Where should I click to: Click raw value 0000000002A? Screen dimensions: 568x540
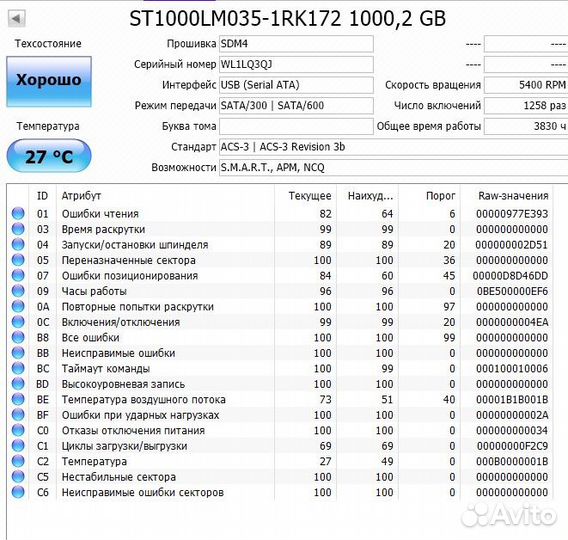pos(512,415)
